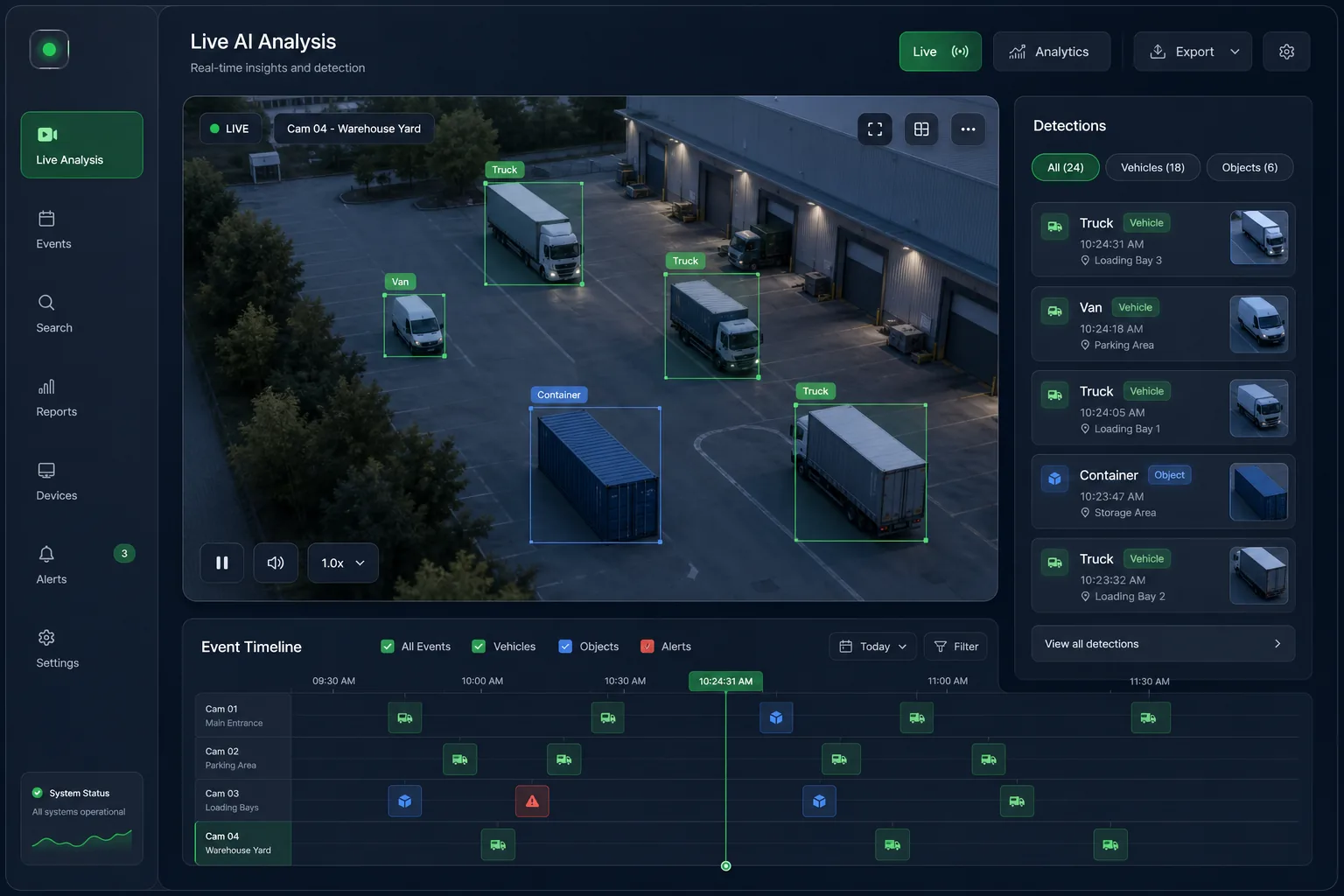
Task: Click first blue object event on Cam 03
Action: [405, 801]
